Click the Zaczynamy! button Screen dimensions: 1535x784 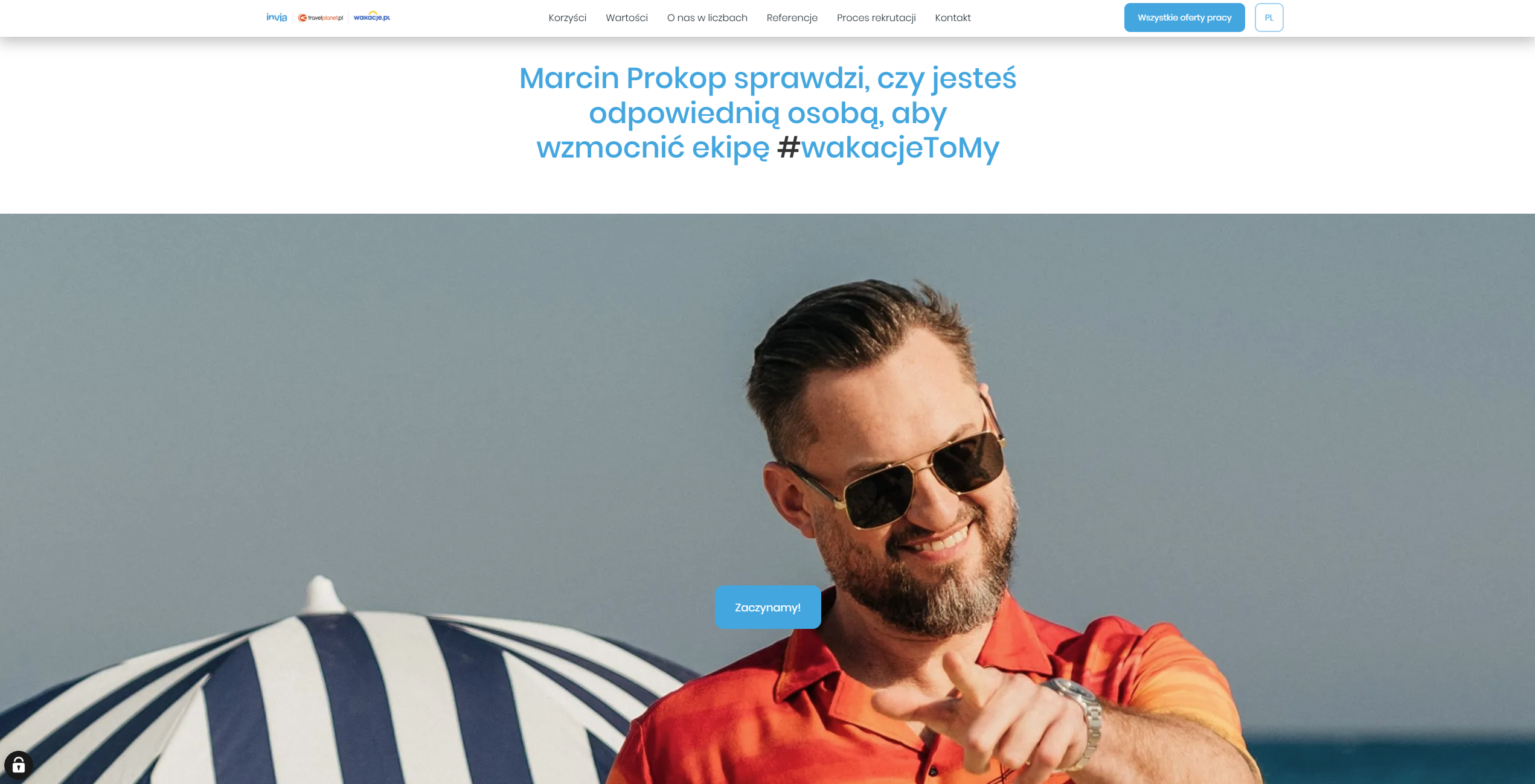pyautogui.click(x=767, y=607)
